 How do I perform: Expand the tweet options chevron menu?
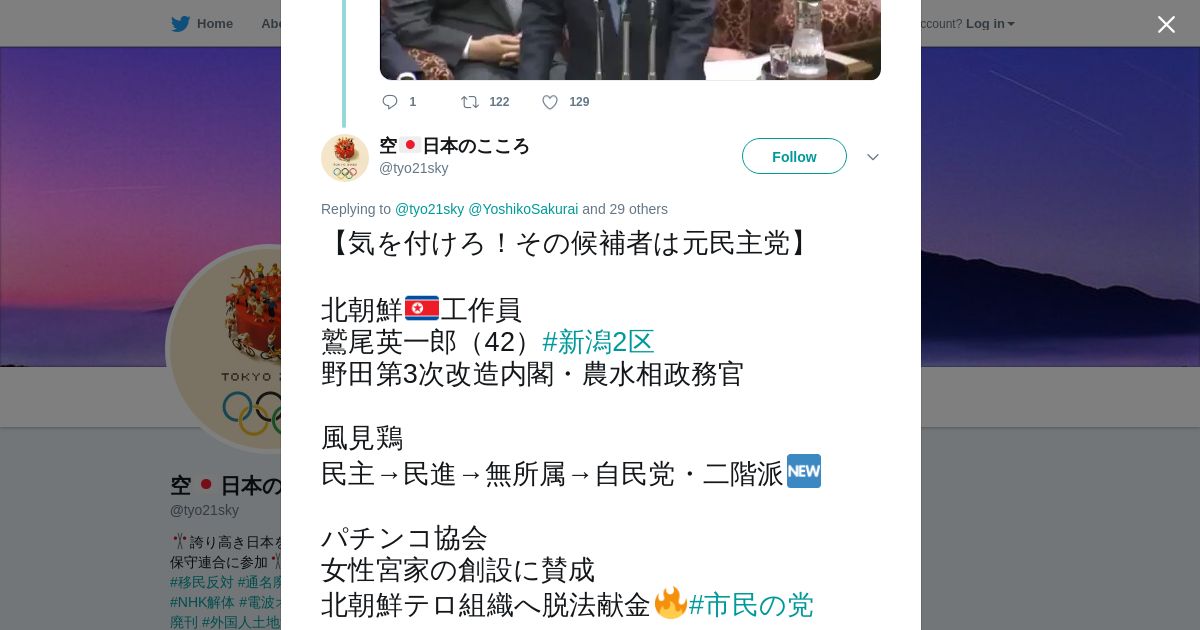(x=873, y=157)
